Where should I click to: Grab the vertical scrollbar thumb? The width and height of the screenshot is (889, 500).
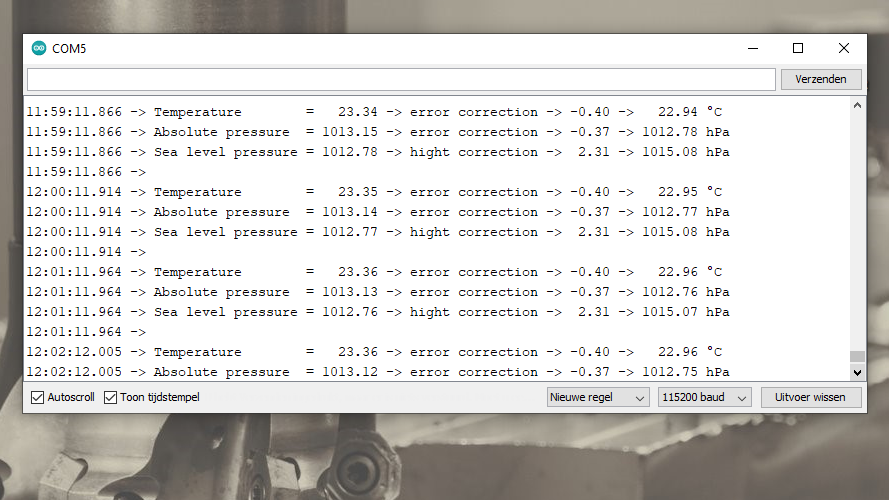point(856,357)
